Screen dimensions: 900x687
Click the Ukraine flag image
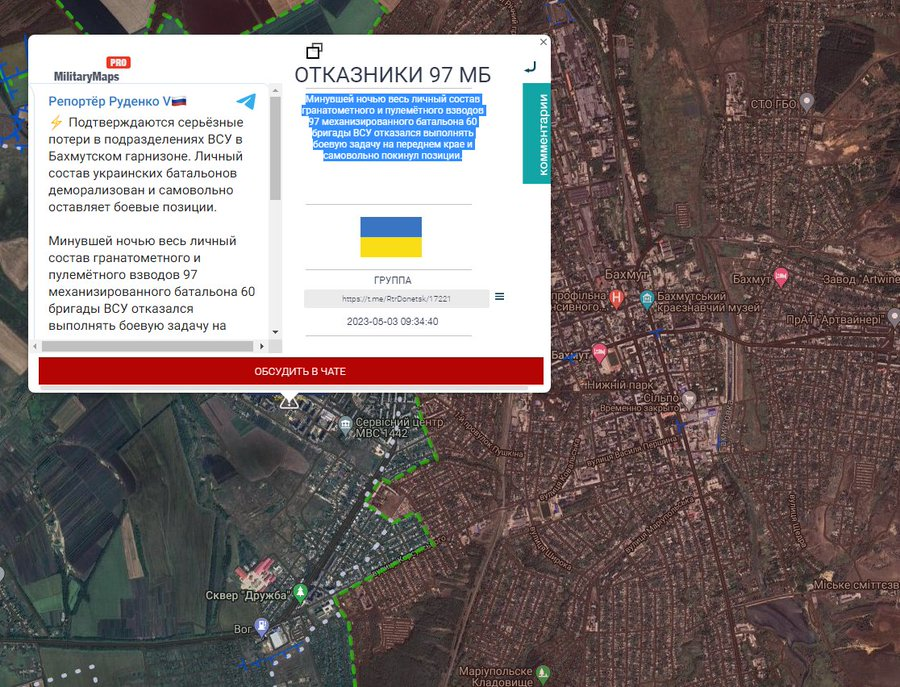(391, 237)
